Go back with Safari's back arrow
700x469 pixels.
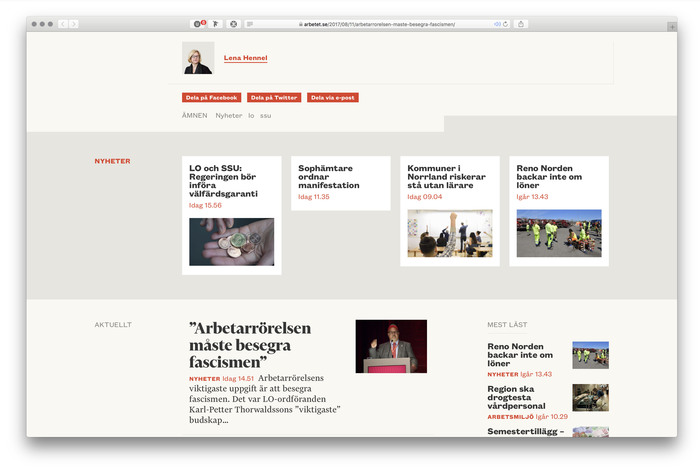coord(63,24)
